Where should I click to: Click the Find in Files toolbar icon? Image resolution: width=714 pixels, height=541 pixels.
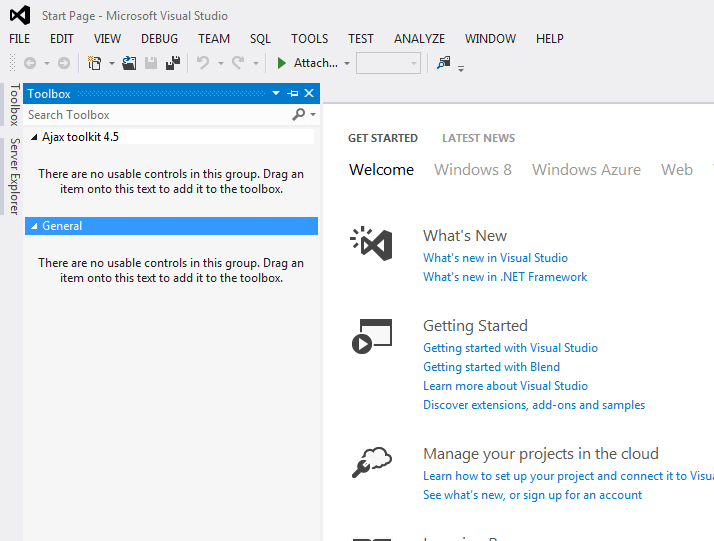click(x=444, y=62)
